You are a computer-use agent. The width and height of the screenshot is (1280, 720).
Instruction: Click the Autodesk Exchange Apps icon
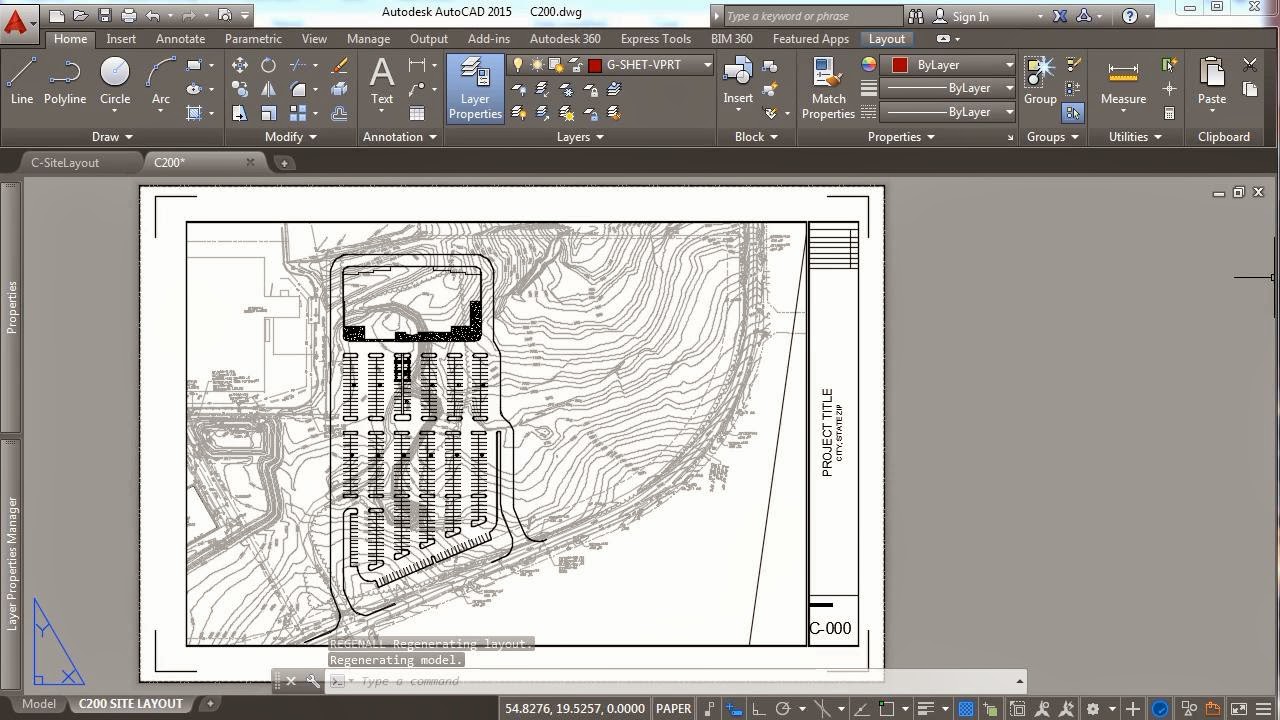coord(1059,16)
